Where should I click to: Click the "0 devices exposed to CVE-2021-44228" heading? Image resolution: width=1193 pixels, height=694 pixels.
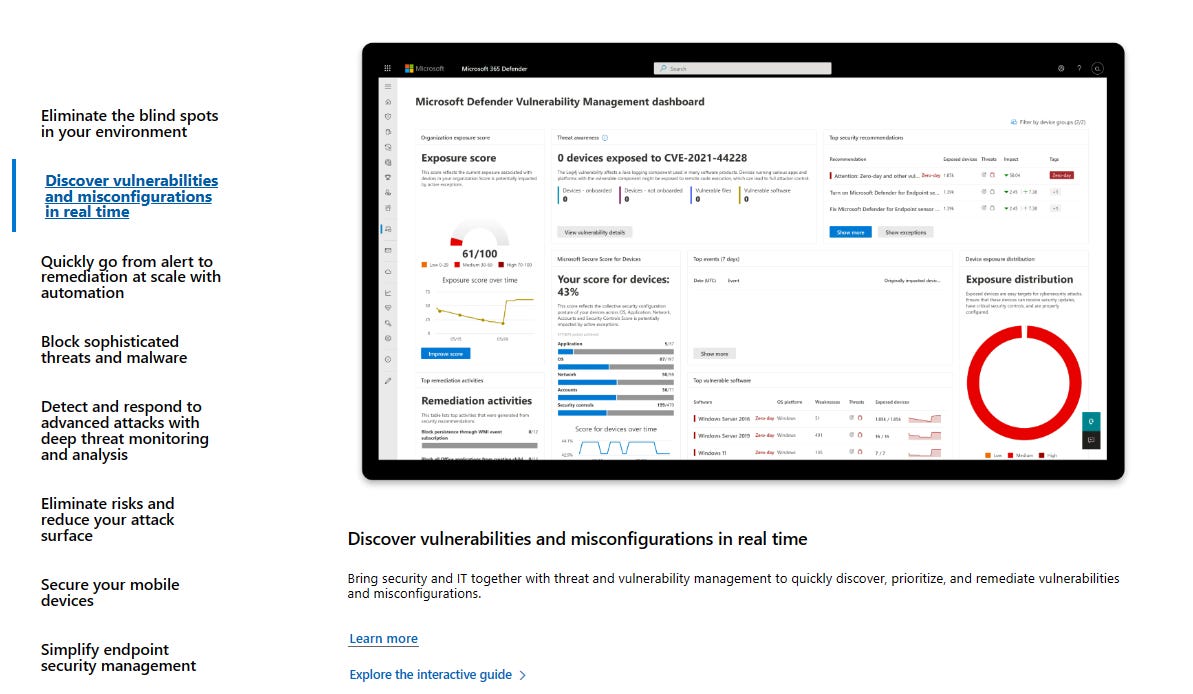(x=652, y=158)
